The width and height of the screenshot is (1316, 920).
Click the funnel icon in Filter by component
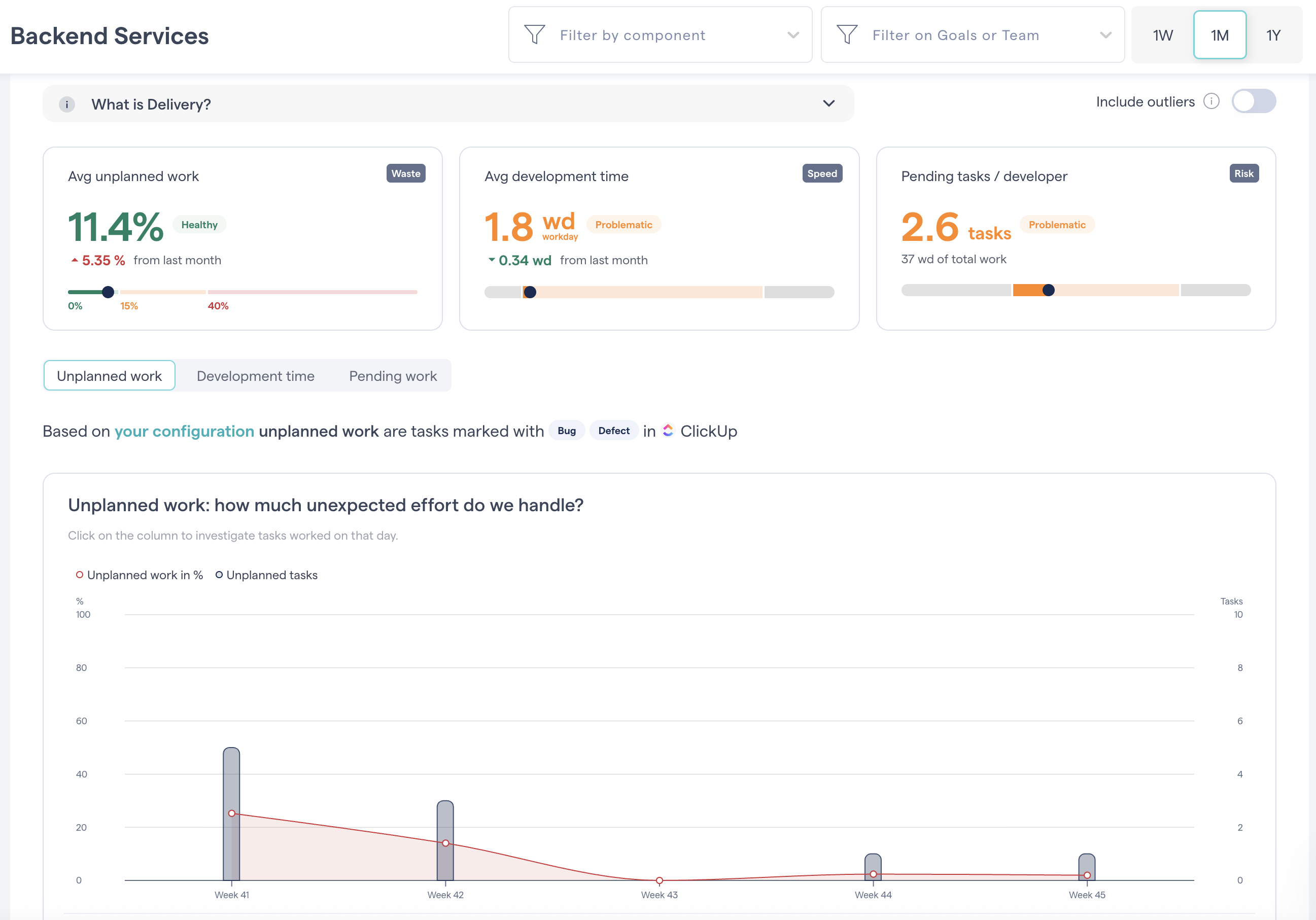click(534, 34)
